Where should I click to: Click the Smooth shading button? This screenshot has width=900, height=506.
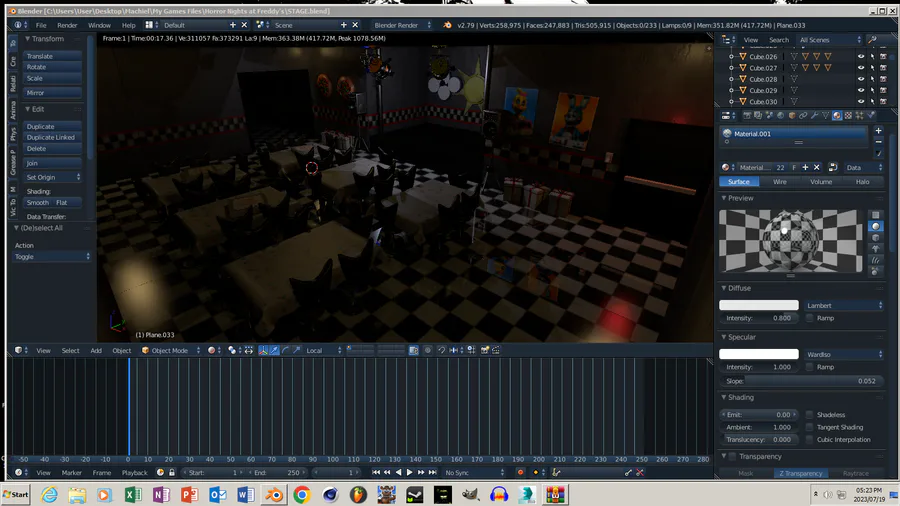point(38,203)
